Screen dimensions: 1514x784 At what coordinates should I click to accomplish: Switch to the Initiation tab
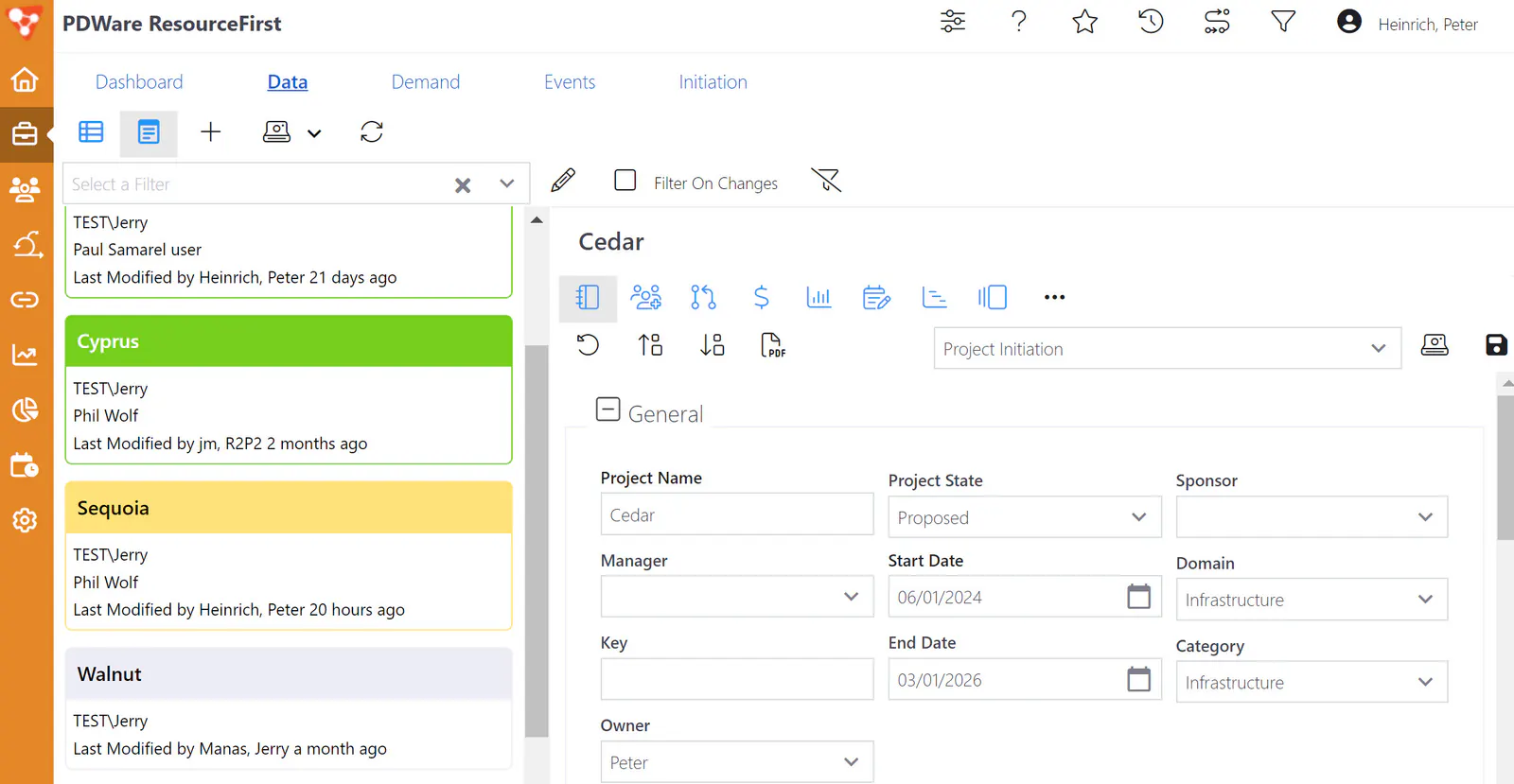tap(713, 82)
